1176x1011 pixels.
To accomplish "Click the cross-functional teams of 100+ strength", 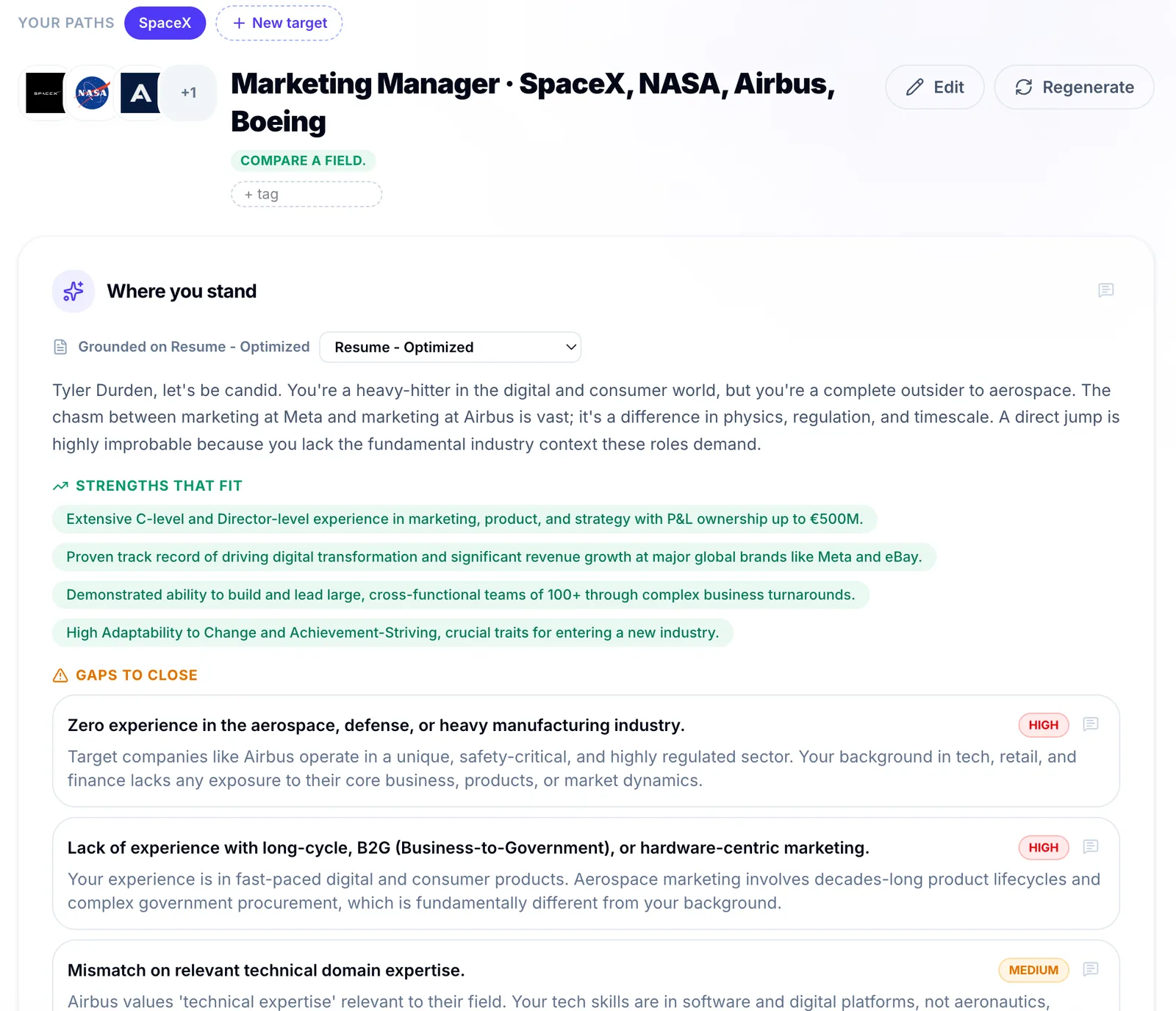I will [x=461, y=595].
